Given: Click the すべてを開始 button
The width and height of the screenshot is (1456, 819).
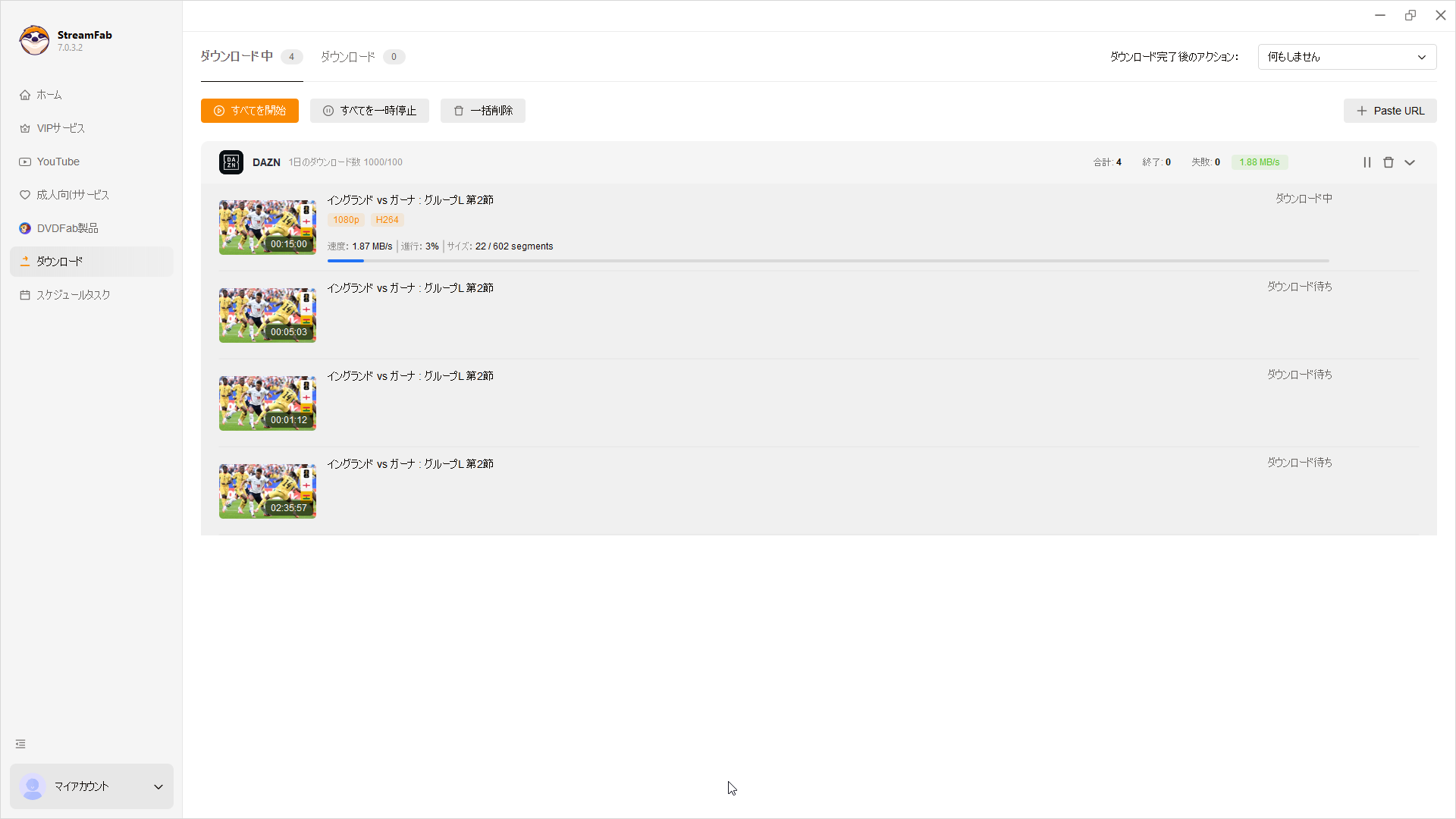Looking at the screenshot, I should click(249, 111).
